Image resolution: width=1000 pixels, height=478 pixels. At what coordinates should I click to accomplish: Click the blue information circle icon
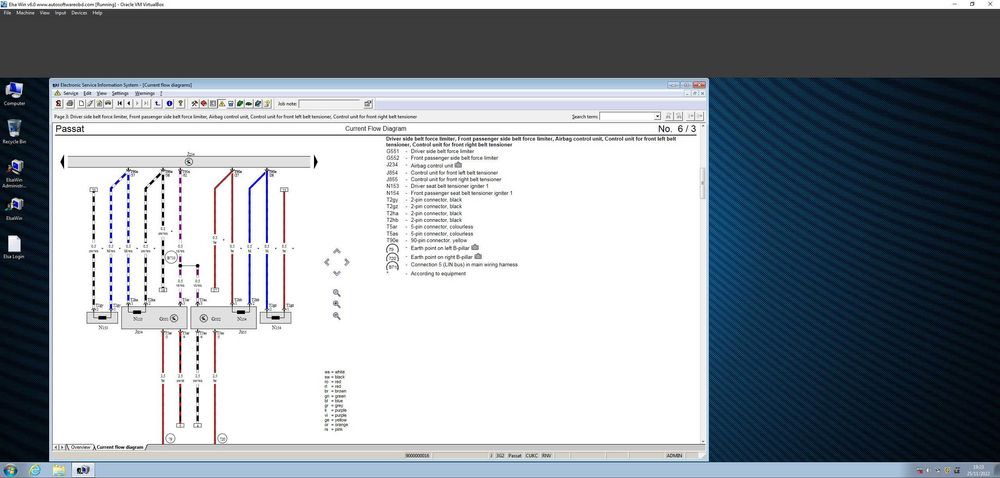point(170,103)
